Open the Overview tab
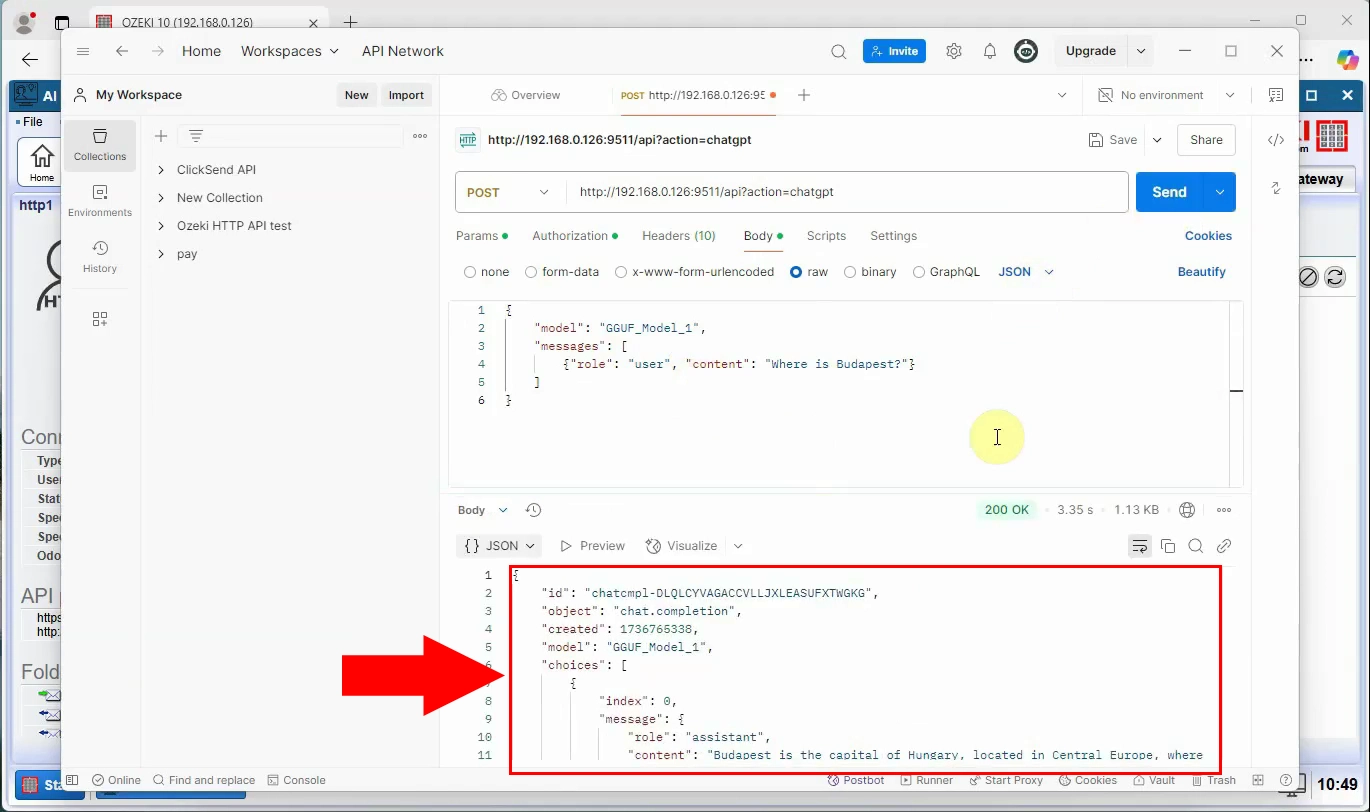The height and width of the screenshot is (812, 1370). click(526, 95)
